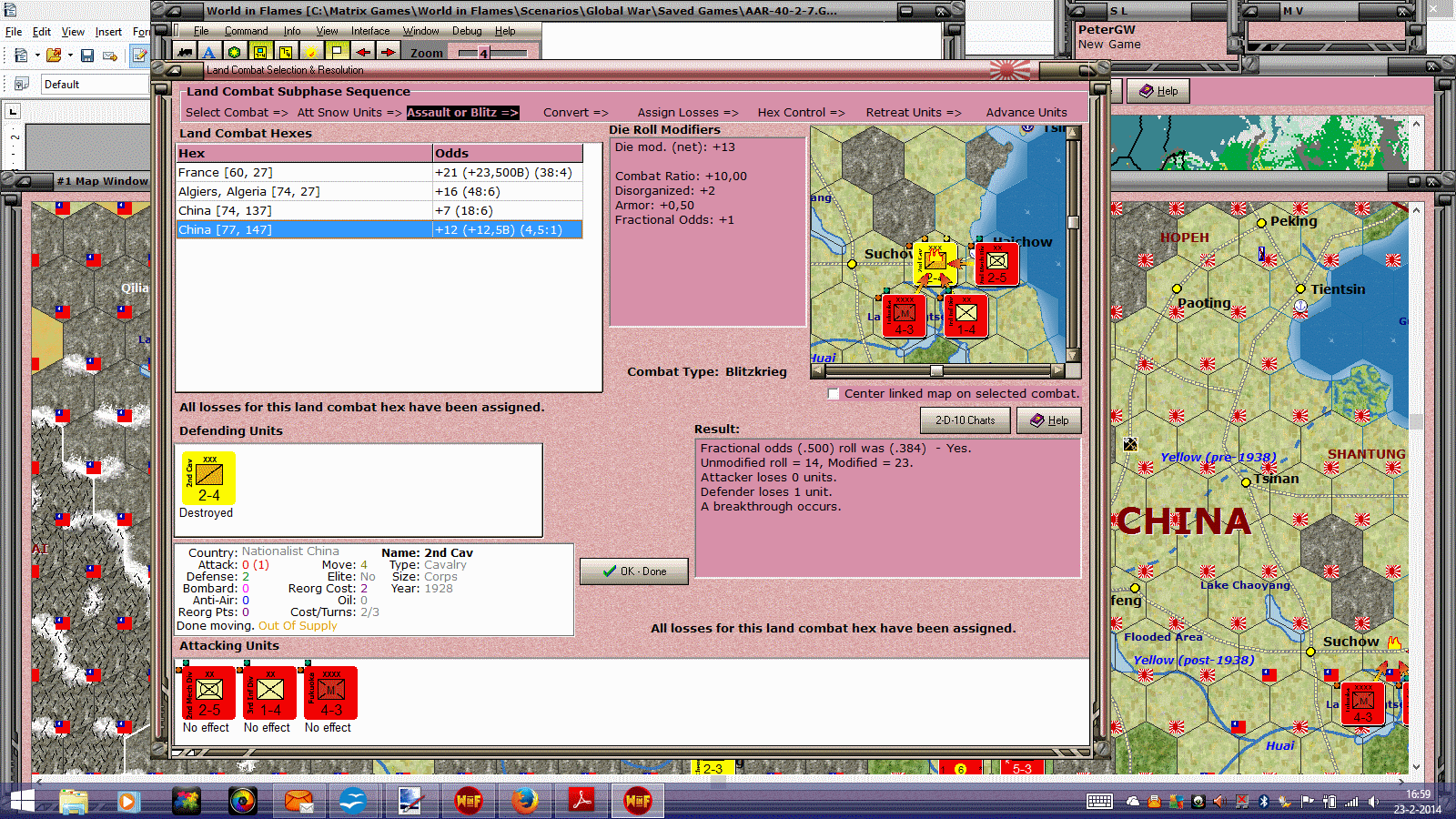Select the destroyed 2nd Cav defending unit counter
The width and height of the screenshot is (1456, 819).
[208, 479]
